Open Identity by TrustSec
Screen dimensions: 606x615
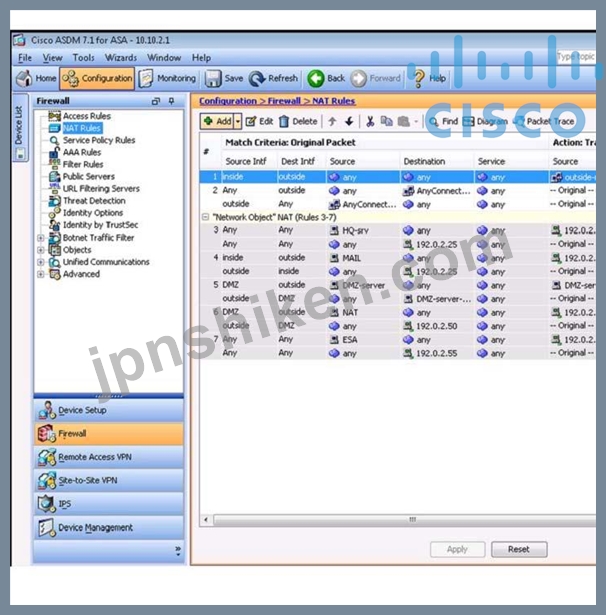[100, 225]
